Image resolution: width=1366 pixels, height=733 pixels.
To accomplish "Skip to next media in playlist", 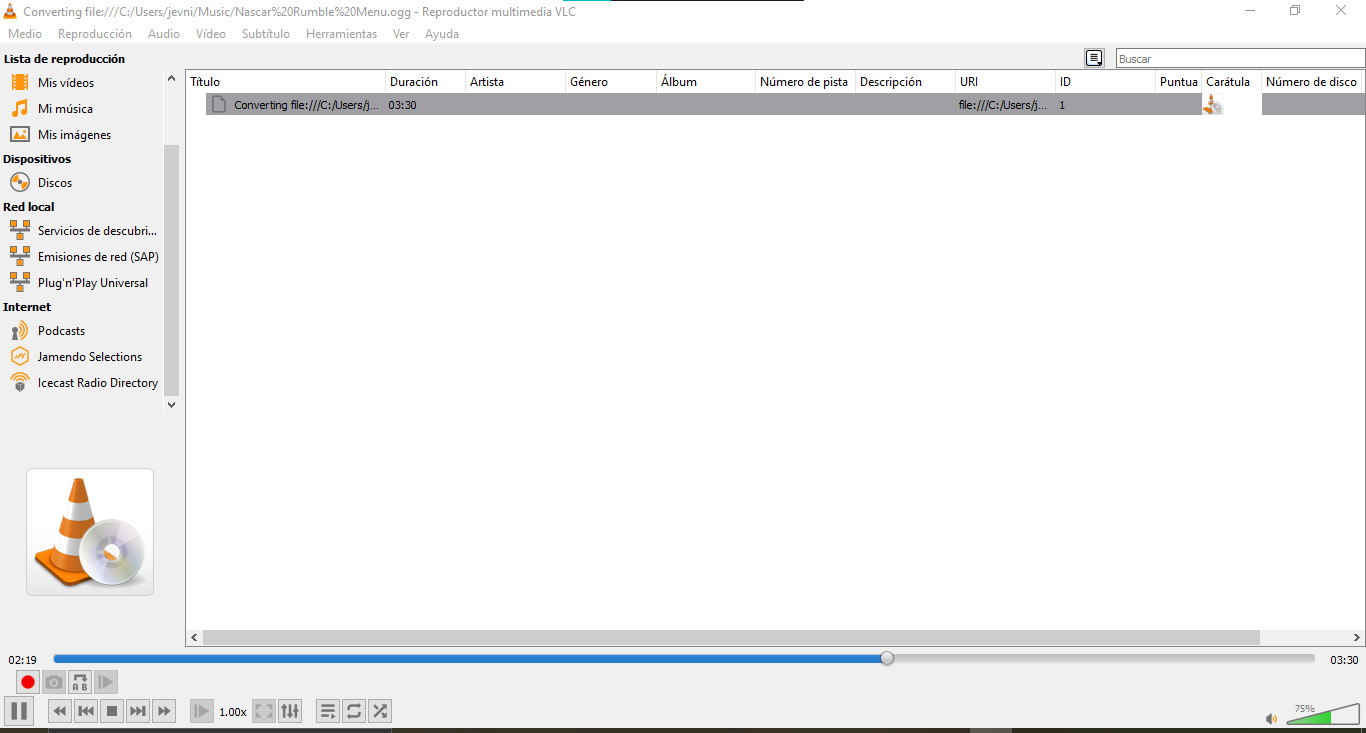I will point(138,711).
